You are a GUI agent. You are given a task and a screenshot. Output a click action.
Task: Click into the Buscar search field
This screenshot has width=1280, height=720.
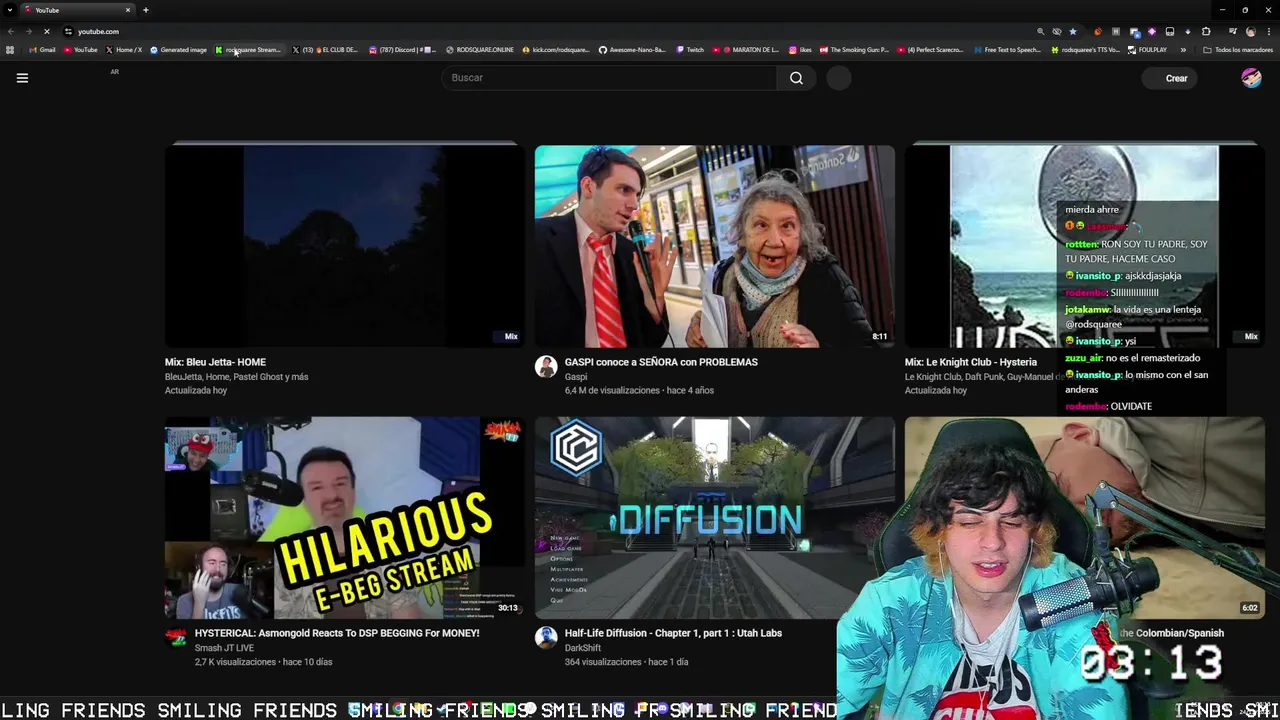point(610,78)
